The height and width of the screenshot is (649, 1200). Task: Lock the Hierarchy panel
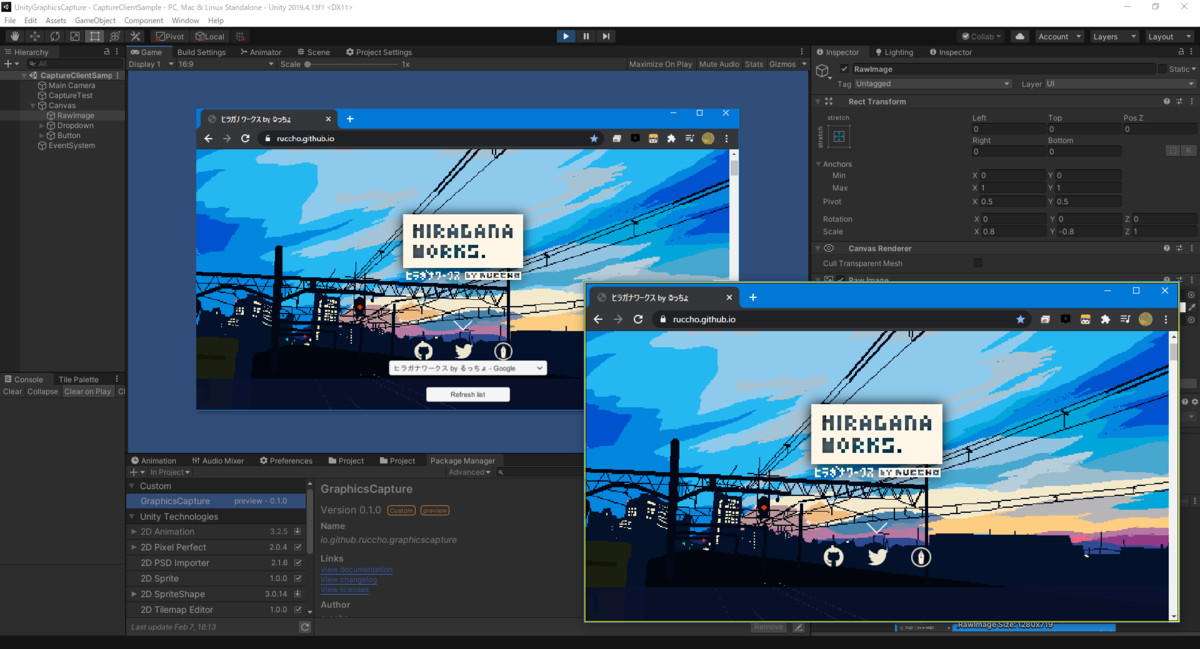pos(107,52)
